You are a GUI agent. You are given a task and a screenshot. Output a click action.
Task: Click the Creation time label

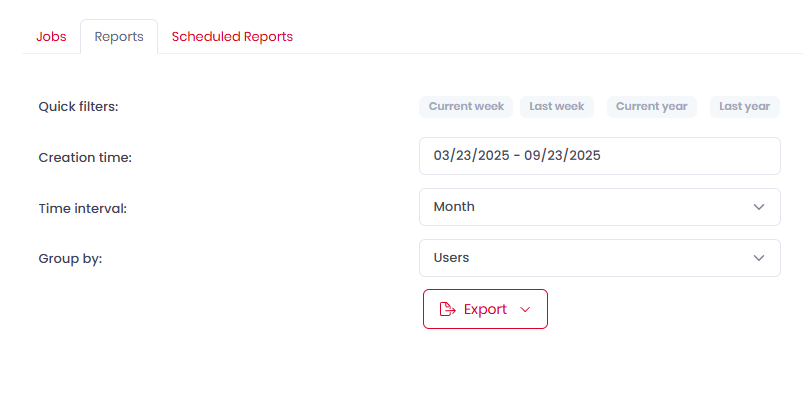pyautogui.click(x=85, y=158)
